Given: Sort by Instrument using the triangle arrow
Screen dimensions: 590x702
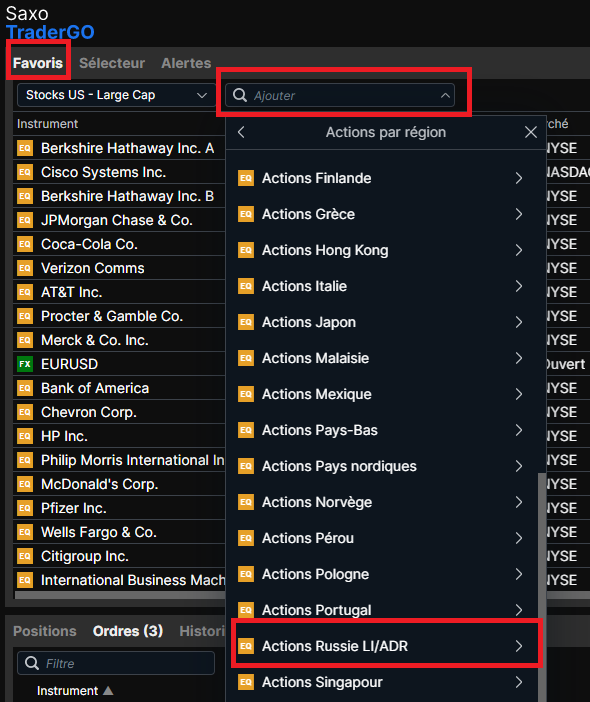Looking at the screenshot, I should [108, 691].
